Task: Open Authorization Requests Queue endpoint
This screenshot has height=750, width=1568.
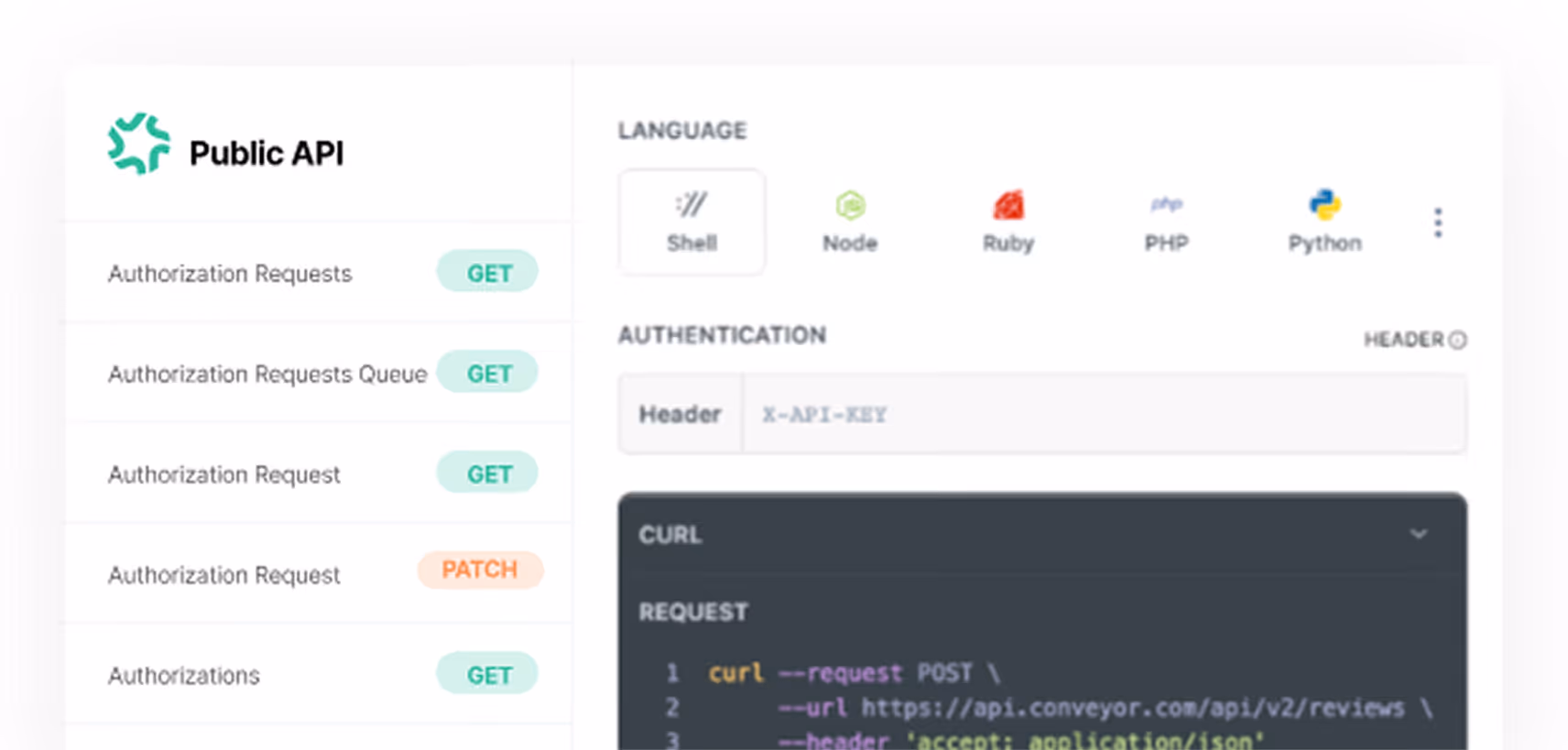Action: pyautogui.click(x=319, y=374)
